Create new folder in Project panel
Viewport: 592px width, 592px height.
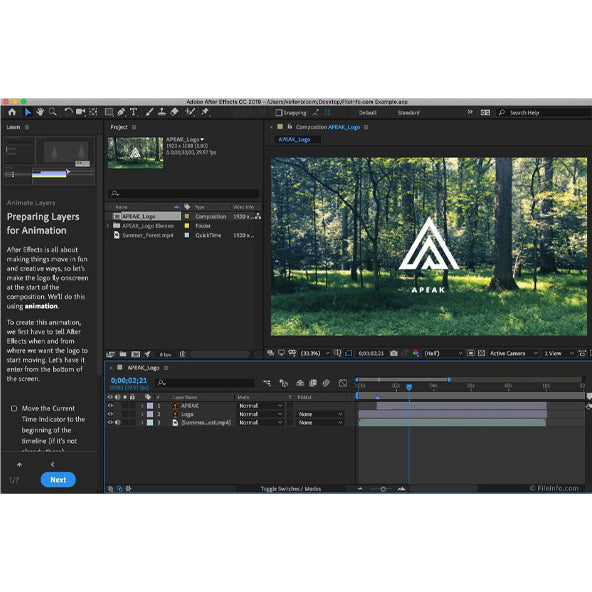(123, 354)
